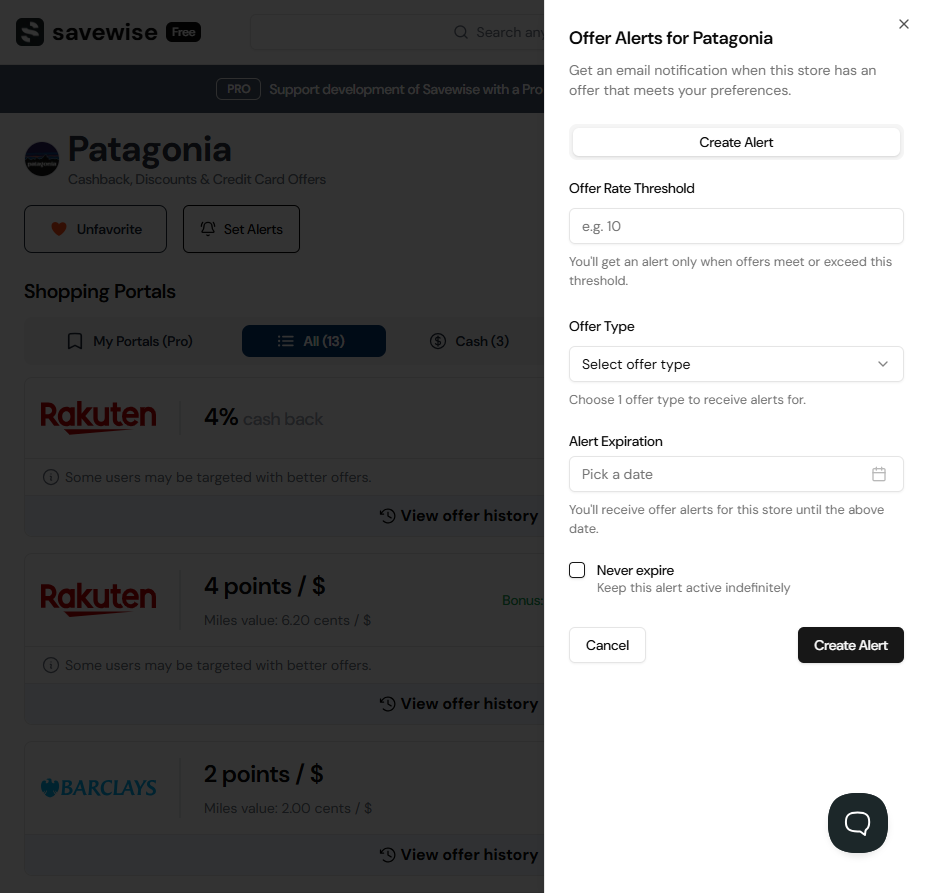Click the Savewise logo icon
928x893 pixels.
pyautogui.click(x=30, y=32)
